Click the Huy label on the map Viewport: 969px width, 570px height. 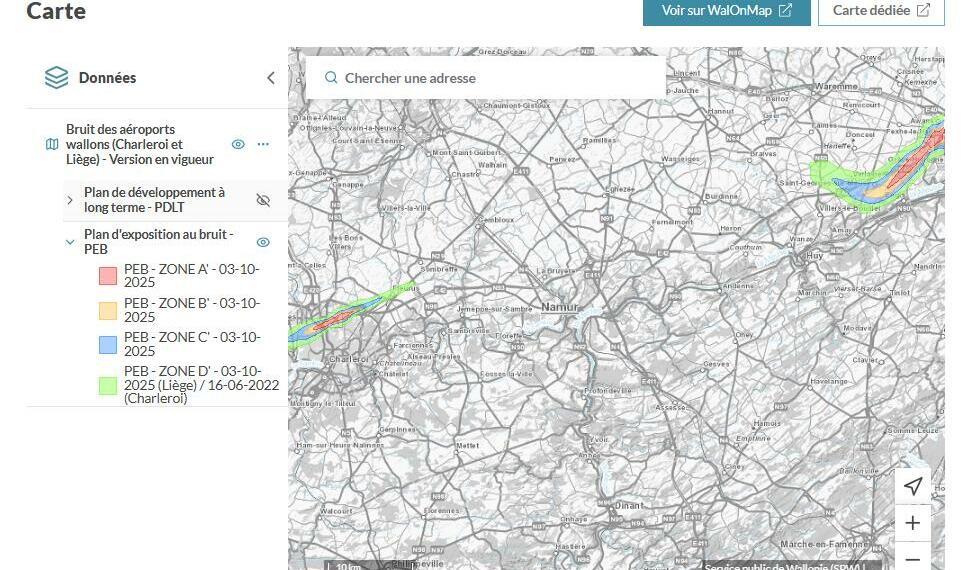coord(815,255)
